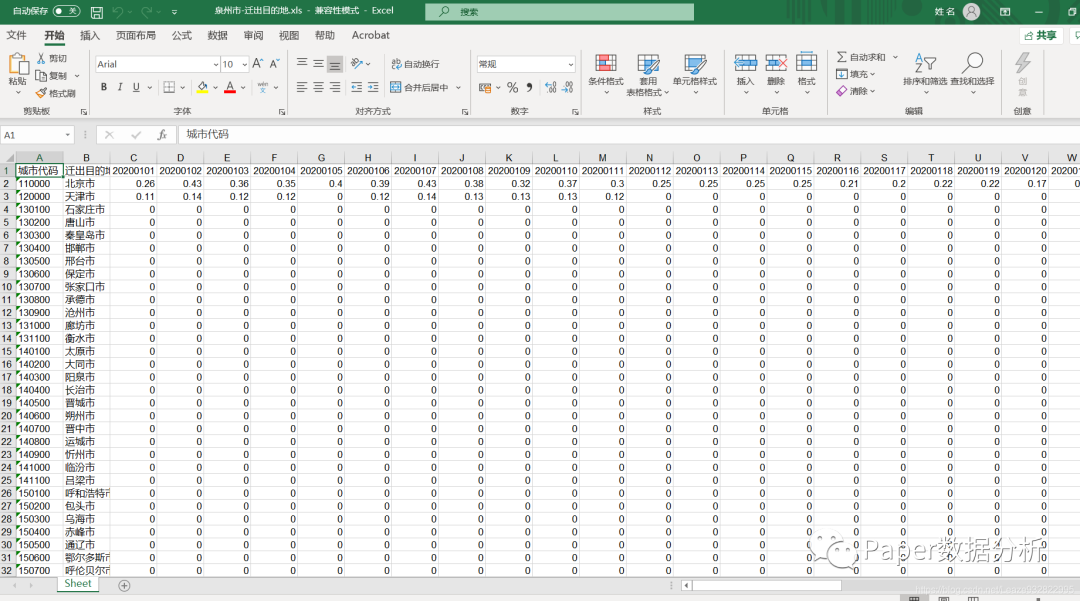1080x601 pixels.
Task: Select the Format Painter (格式刷) brush
Action: (x=41, y=93)
